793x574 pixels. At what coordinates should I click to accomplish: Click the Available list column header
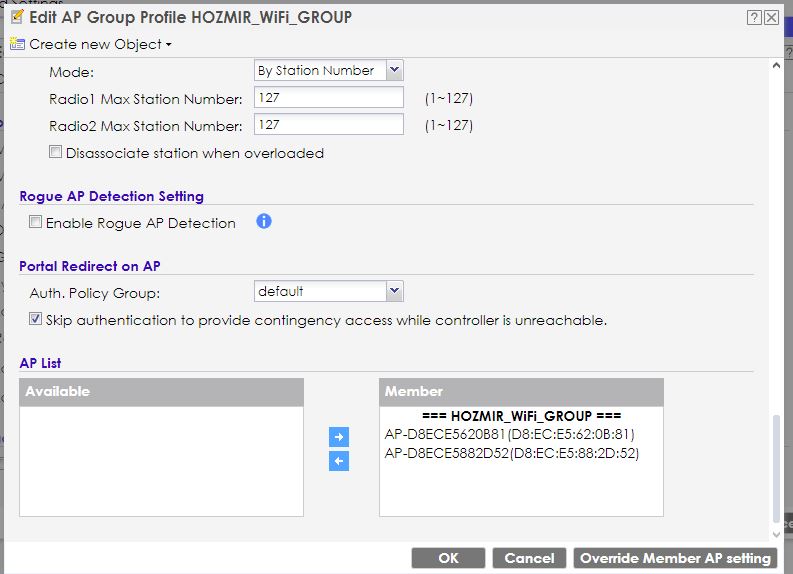coord(161,392)
